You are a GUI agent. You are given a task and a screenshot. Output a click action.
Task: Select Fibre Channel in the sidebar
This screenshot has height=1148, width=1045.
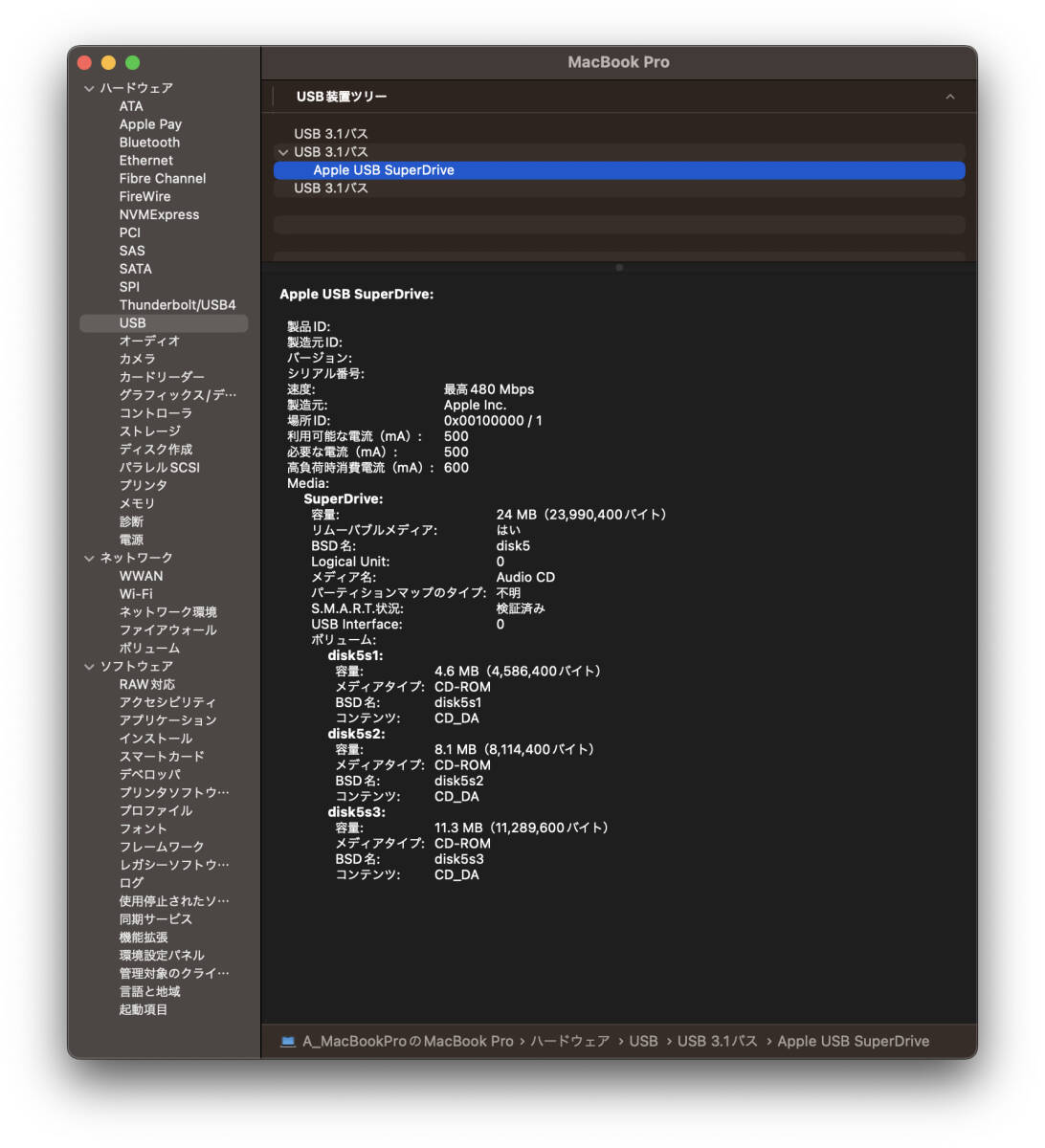[x=163, y=179]
